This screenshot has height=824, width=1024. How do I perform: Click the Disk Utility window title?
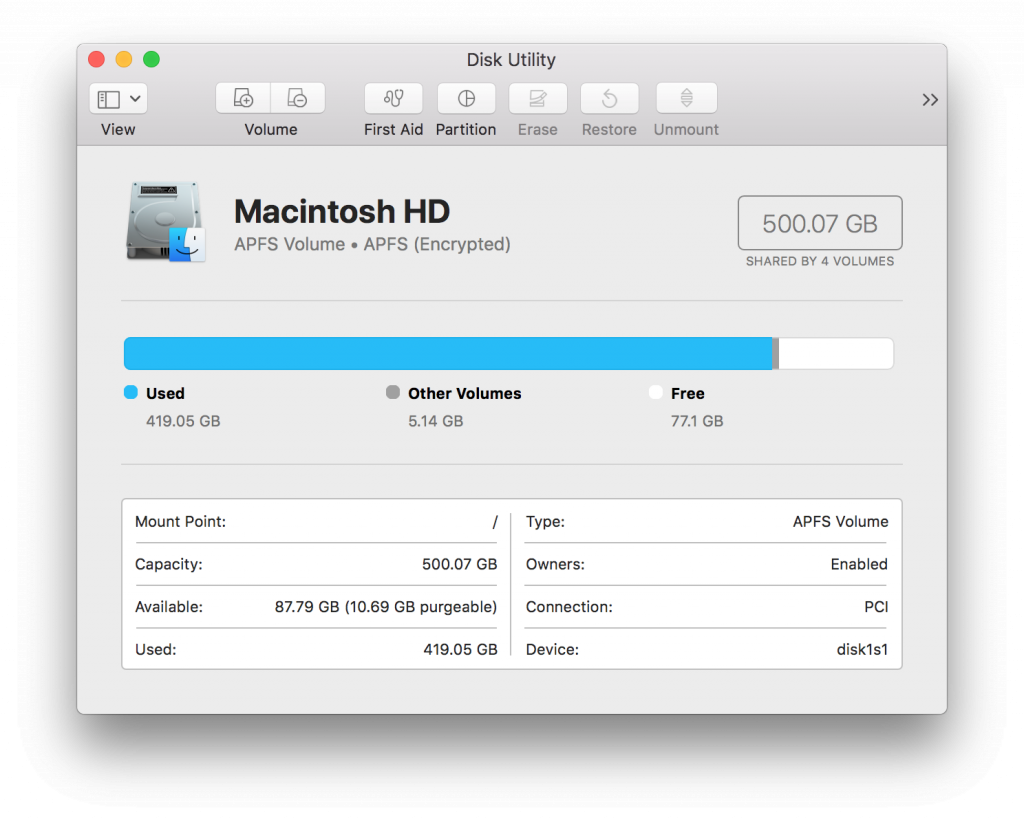[x=511, y=60]
